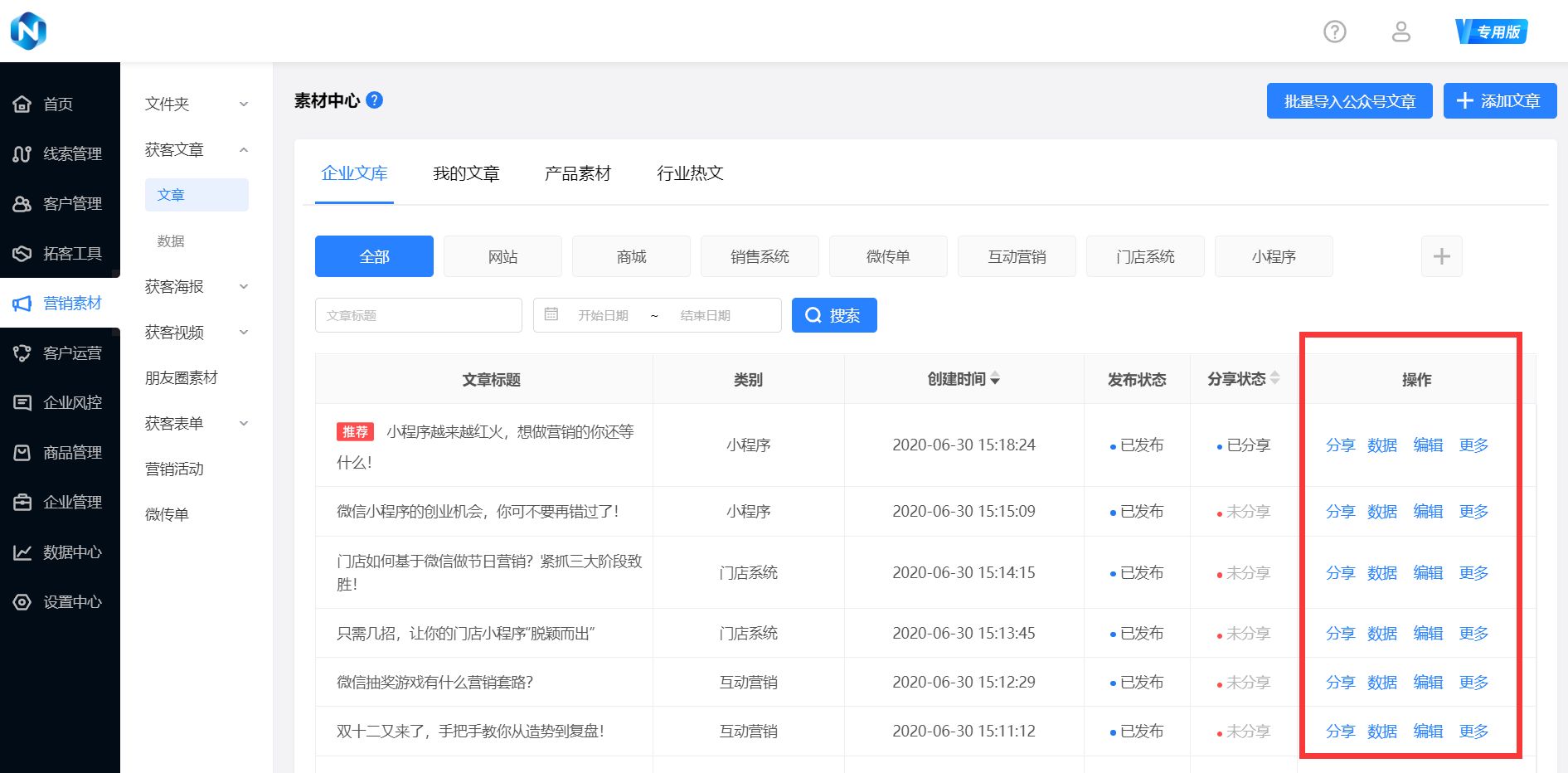The width and height of the screenshot is (1568, 773).
Task: Expand the 获客海报 menu
Action: 197,286
